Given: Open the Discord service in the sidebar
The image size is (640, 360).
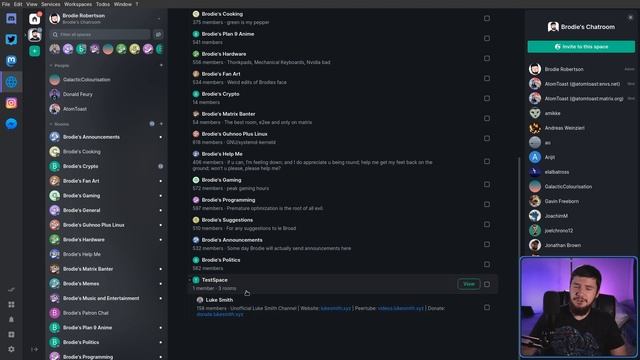Looking at the screenshot, I should 11,18.
